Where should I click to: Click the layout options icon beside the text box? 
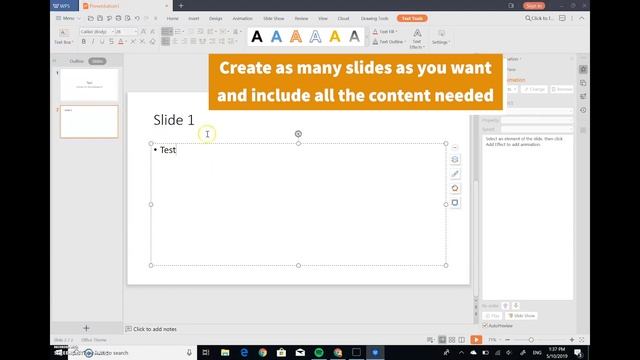tap(455, 160)
